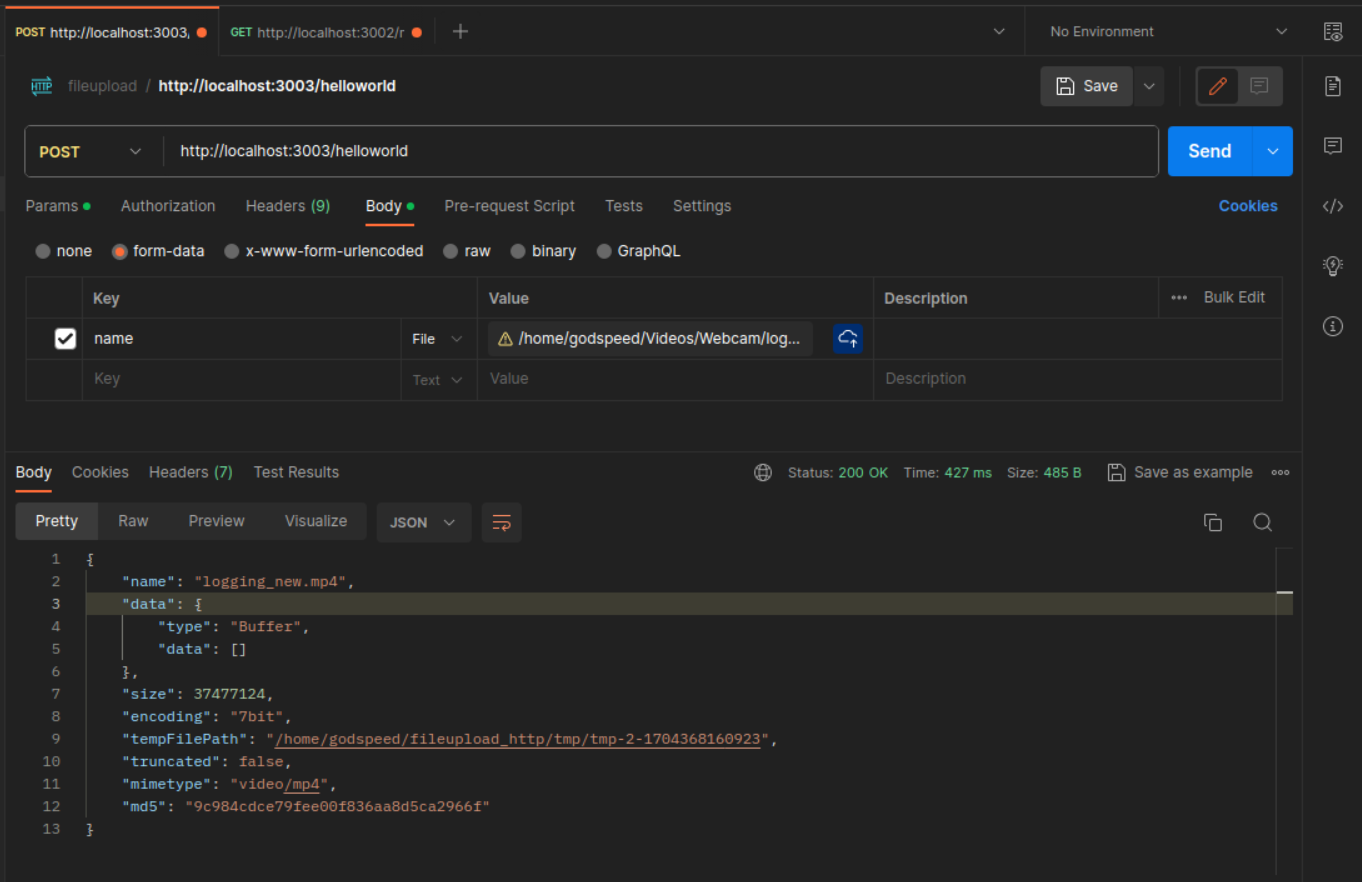Click the three-dot options beside Bulk Edit
The image size is (1362, 882).
pos(1179,298)
